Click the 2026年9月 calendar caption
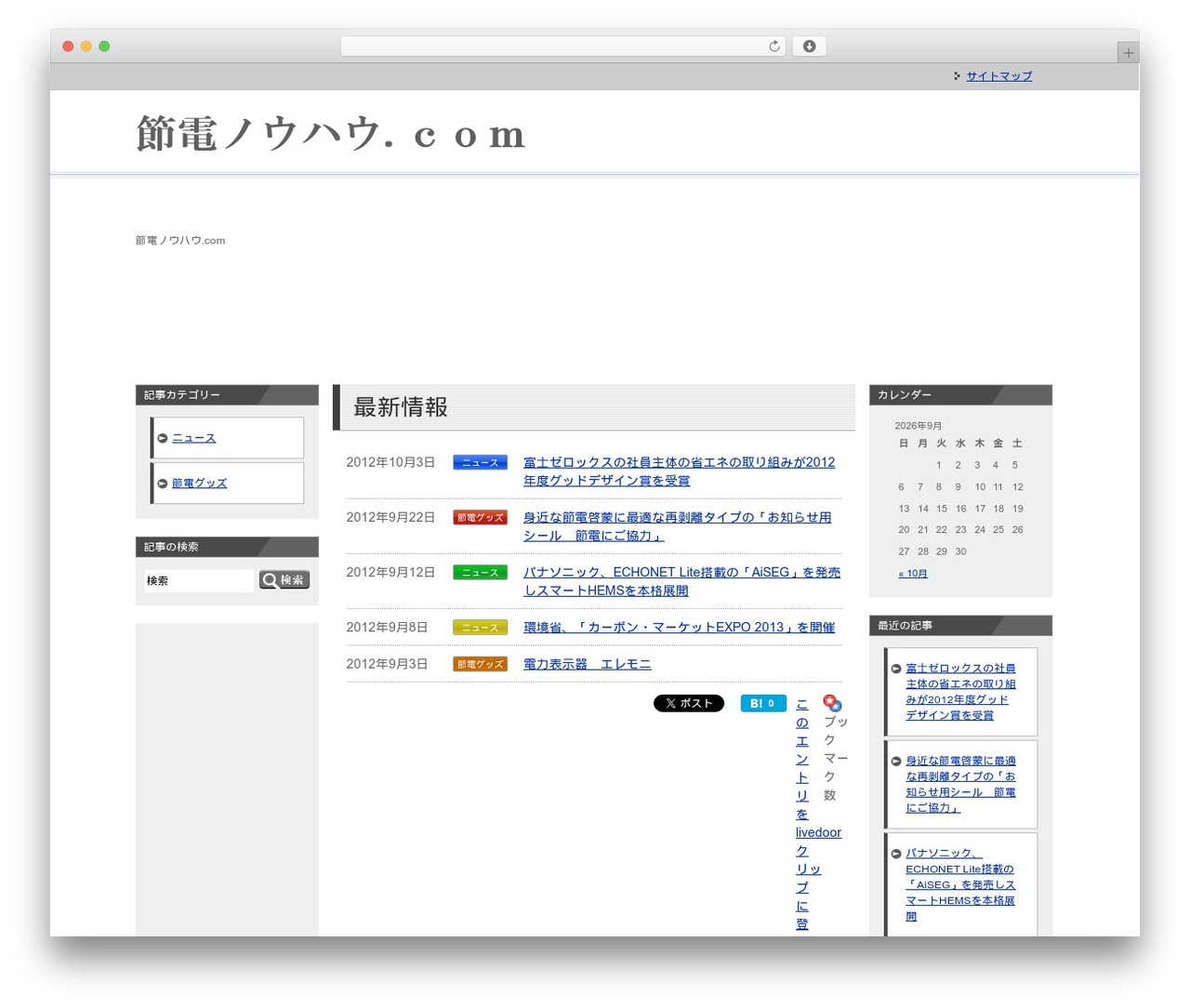 pyautogui.click(x=918, y=426)
